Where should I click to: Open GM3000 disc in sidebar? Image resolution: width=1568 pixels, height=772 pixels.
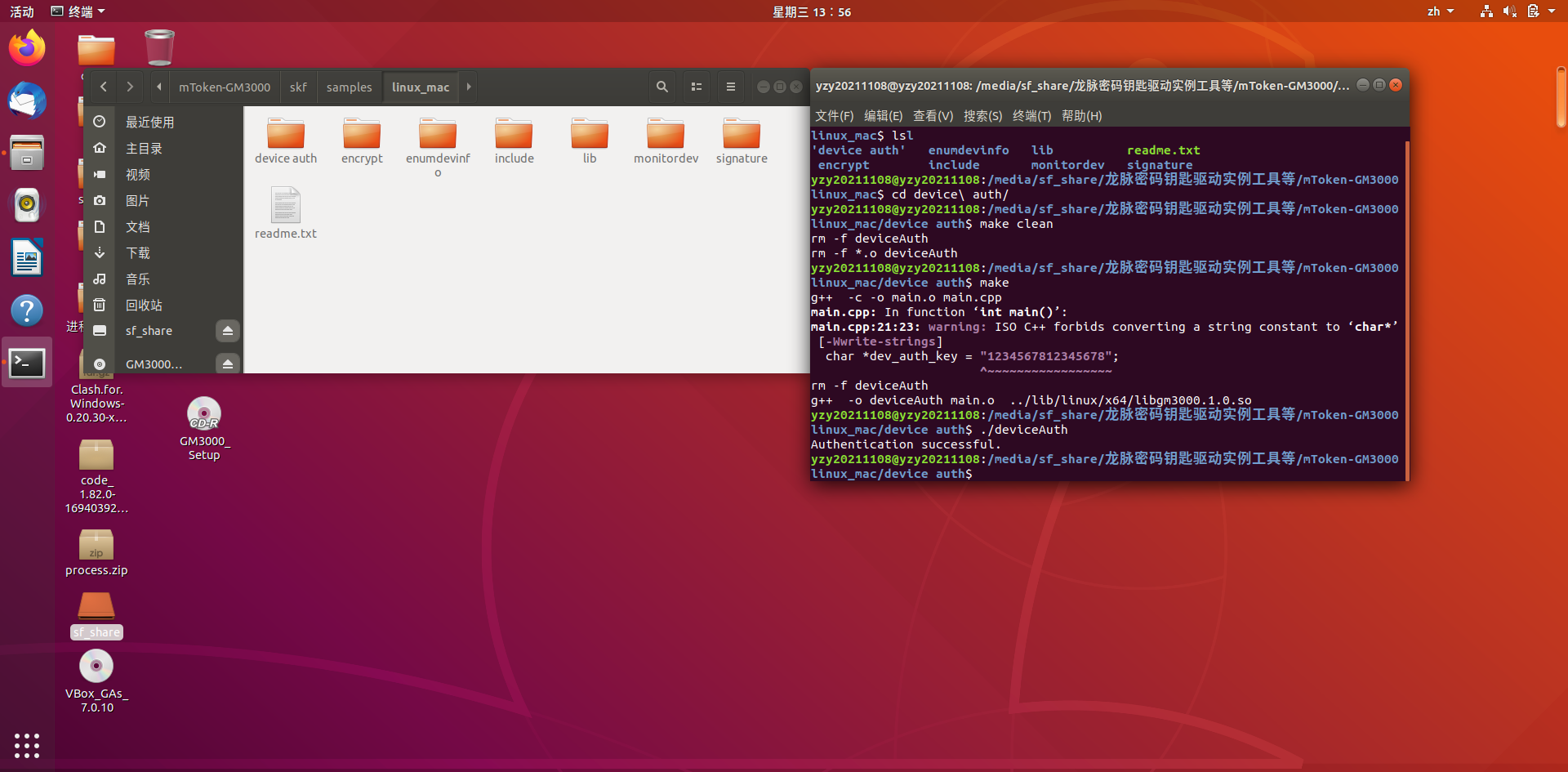(x=149, y=364)
